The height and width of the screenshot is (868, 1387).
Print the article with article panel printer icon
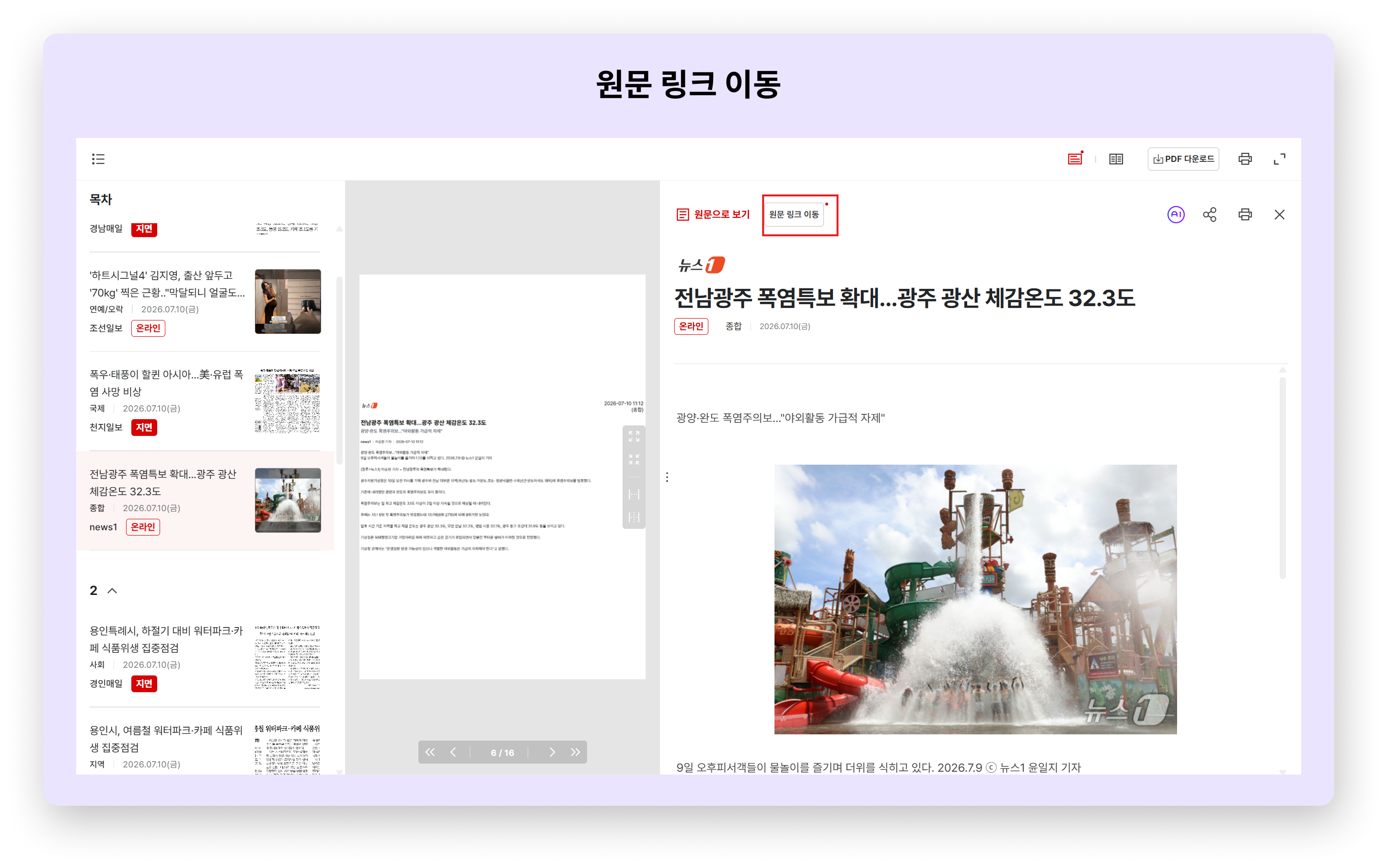click(x=1245, y=214)
